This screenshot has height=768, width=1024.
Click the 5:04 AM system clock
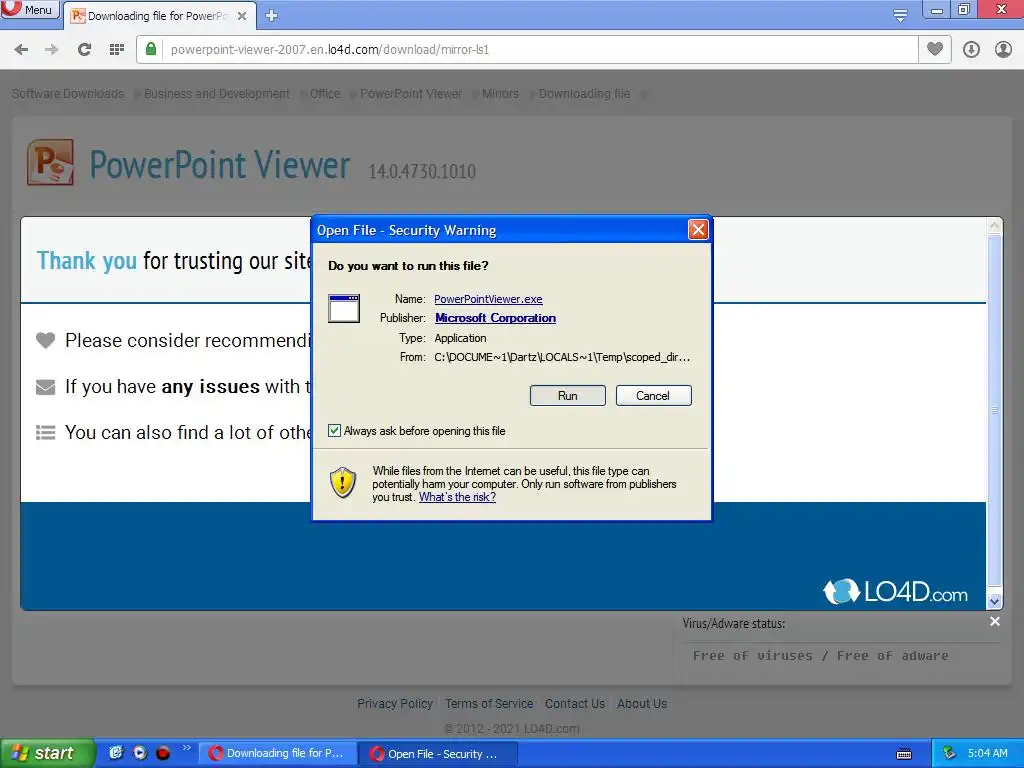coord(987,753)
